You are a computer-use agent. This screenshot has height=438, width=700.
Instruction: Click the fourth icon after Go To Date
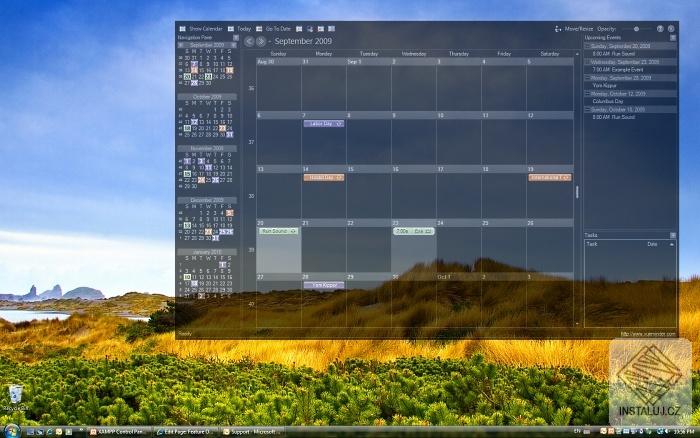[x=331, y=29]
